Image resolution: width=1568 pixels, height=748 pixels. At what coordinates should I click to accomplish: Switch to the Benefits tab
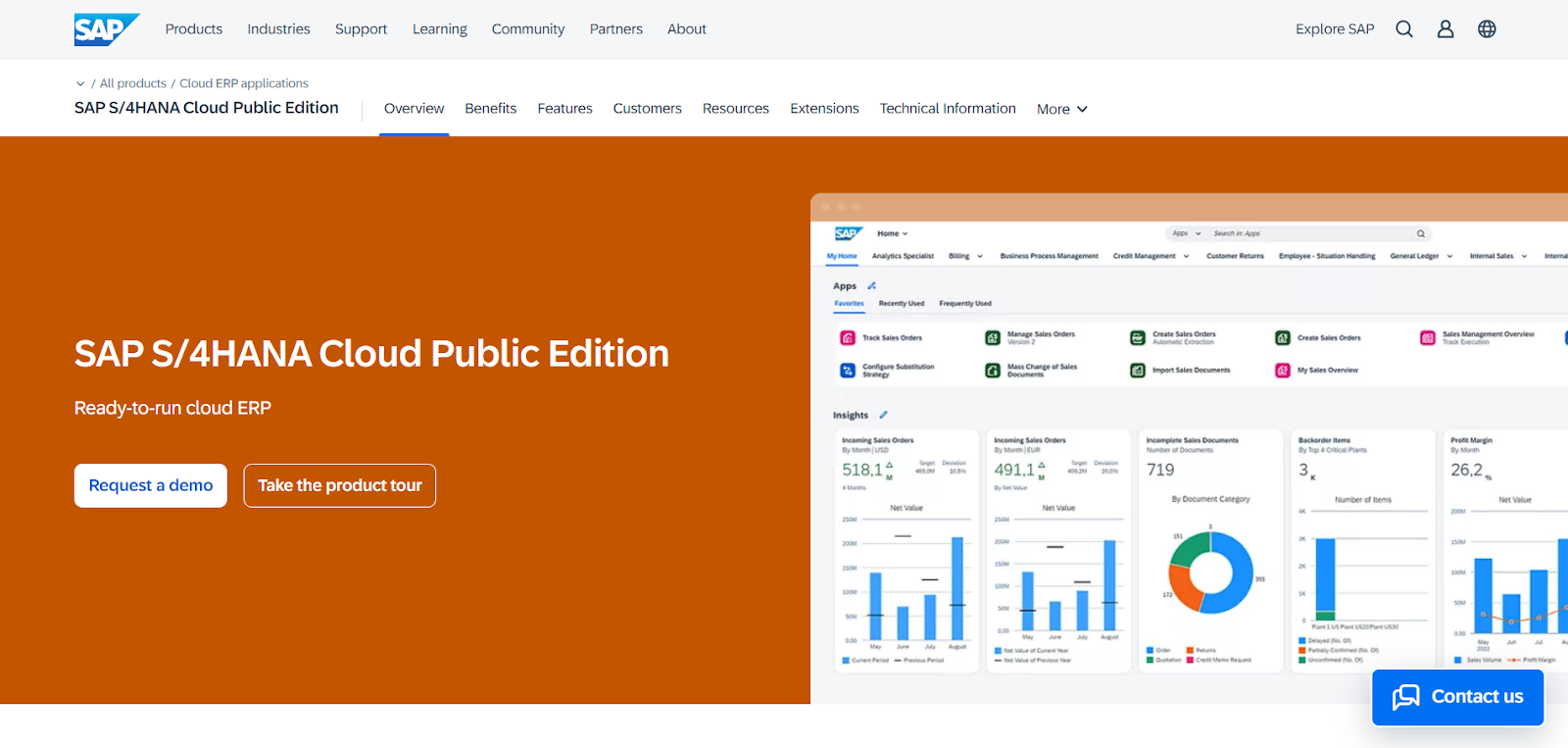click(491, 109)
